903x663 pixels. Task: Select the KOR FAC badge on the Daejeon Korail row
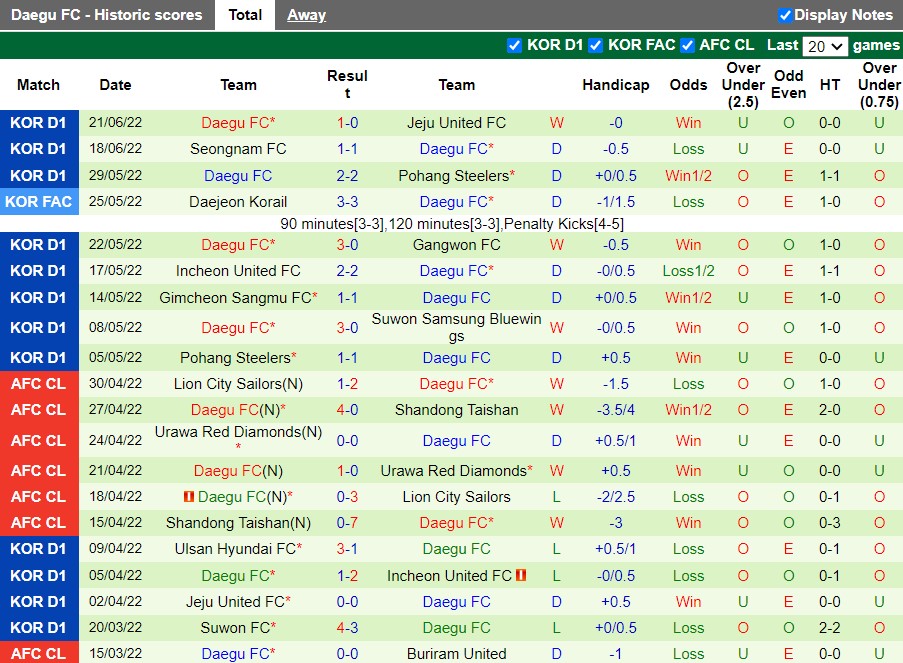(x=39, y=201)
